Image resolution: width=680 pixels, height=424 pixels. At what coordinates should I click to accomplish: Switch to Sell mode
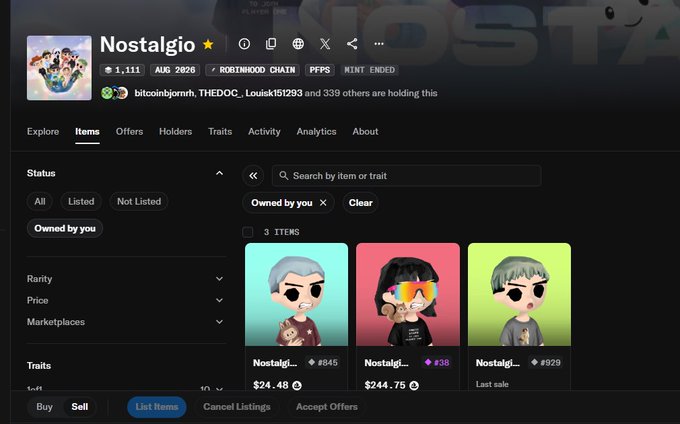(80, 407)
